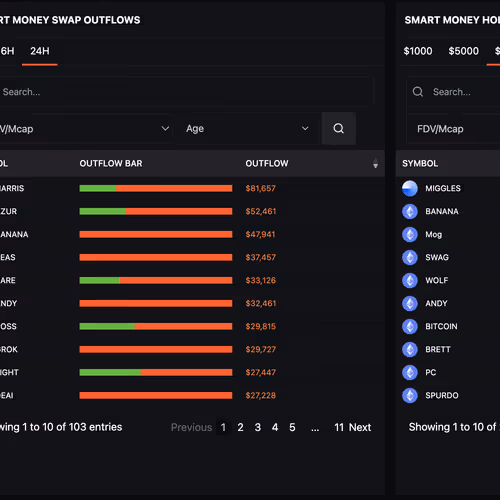Click the $27,447 outflow value
The image size is (500, 500).
point(261,372)
